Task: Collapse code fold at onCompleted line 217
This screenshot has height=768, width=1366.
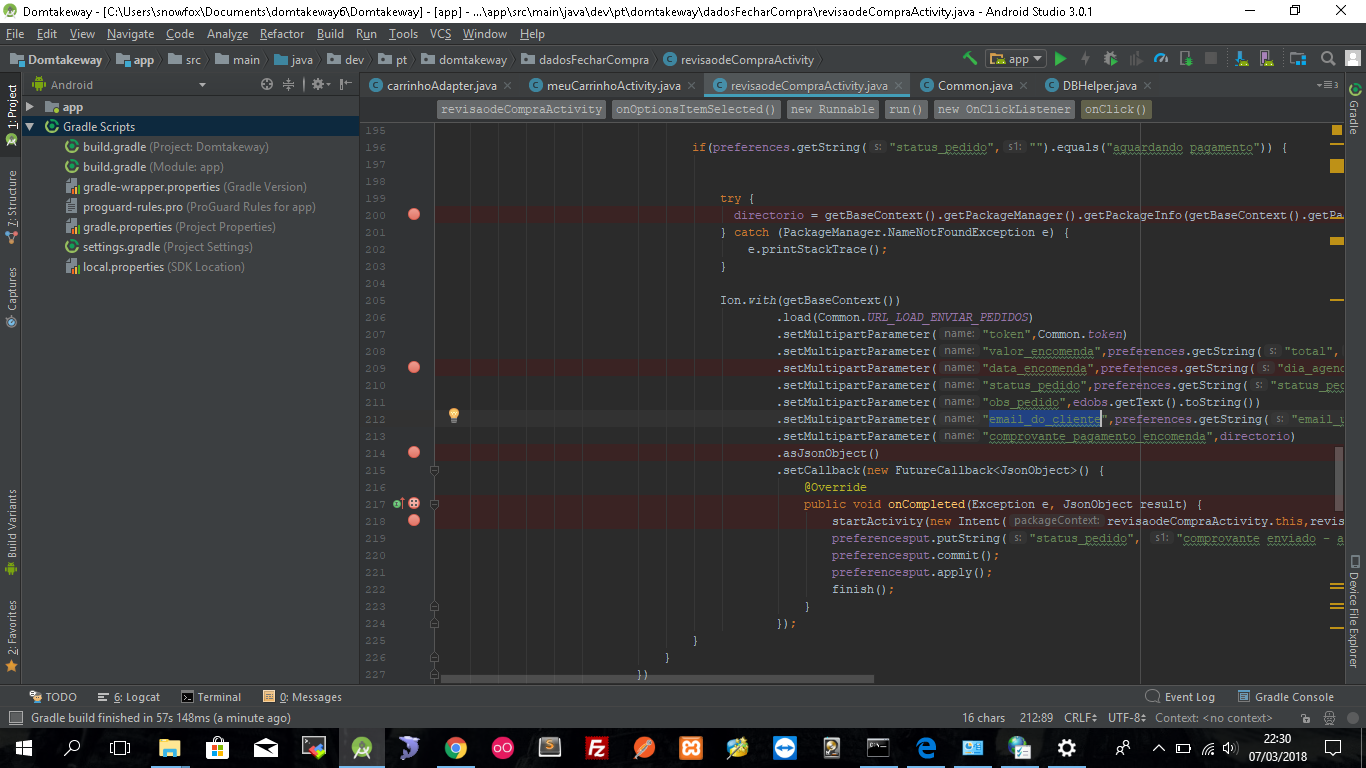Action: 435,504
